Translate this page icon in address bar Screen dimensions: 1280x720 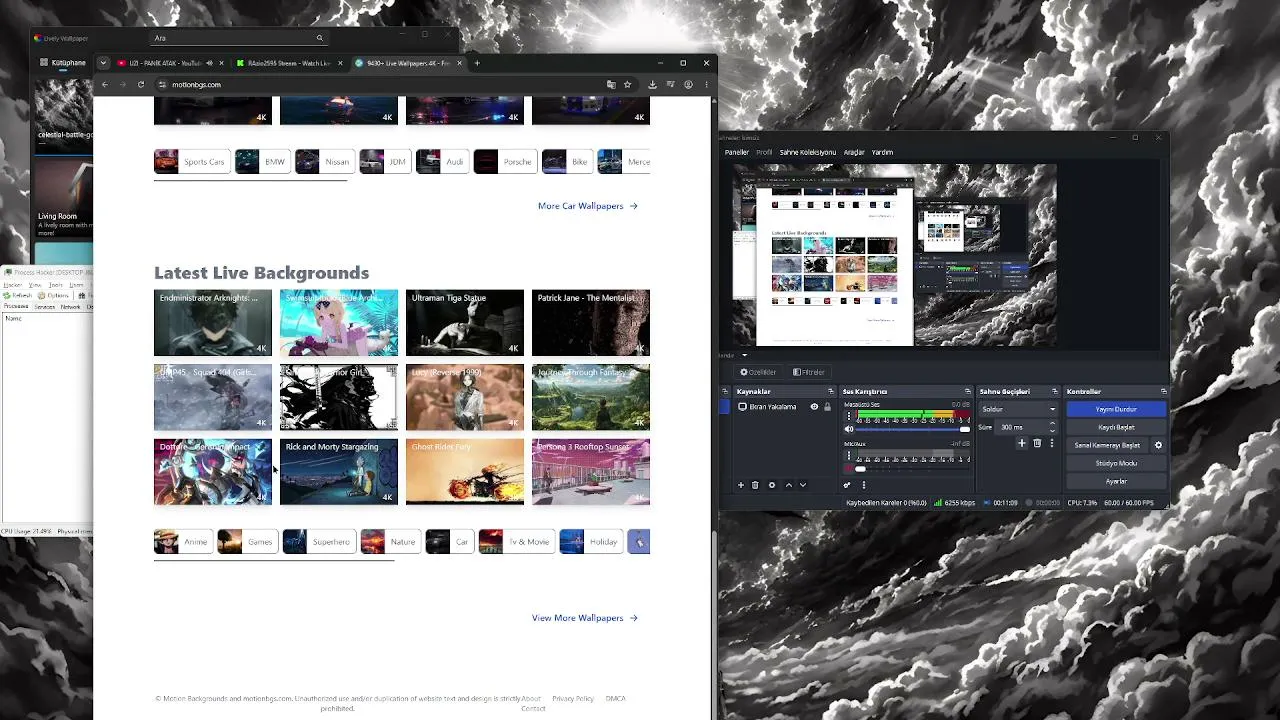(x=611, y=85)
